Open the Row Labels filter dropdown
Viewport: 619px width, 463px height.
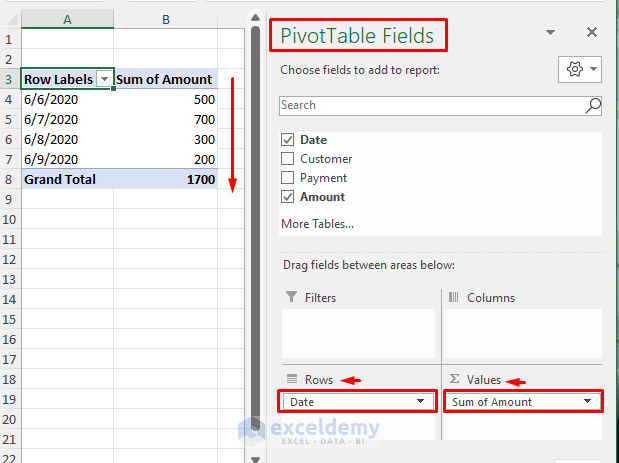click(104, 79)
